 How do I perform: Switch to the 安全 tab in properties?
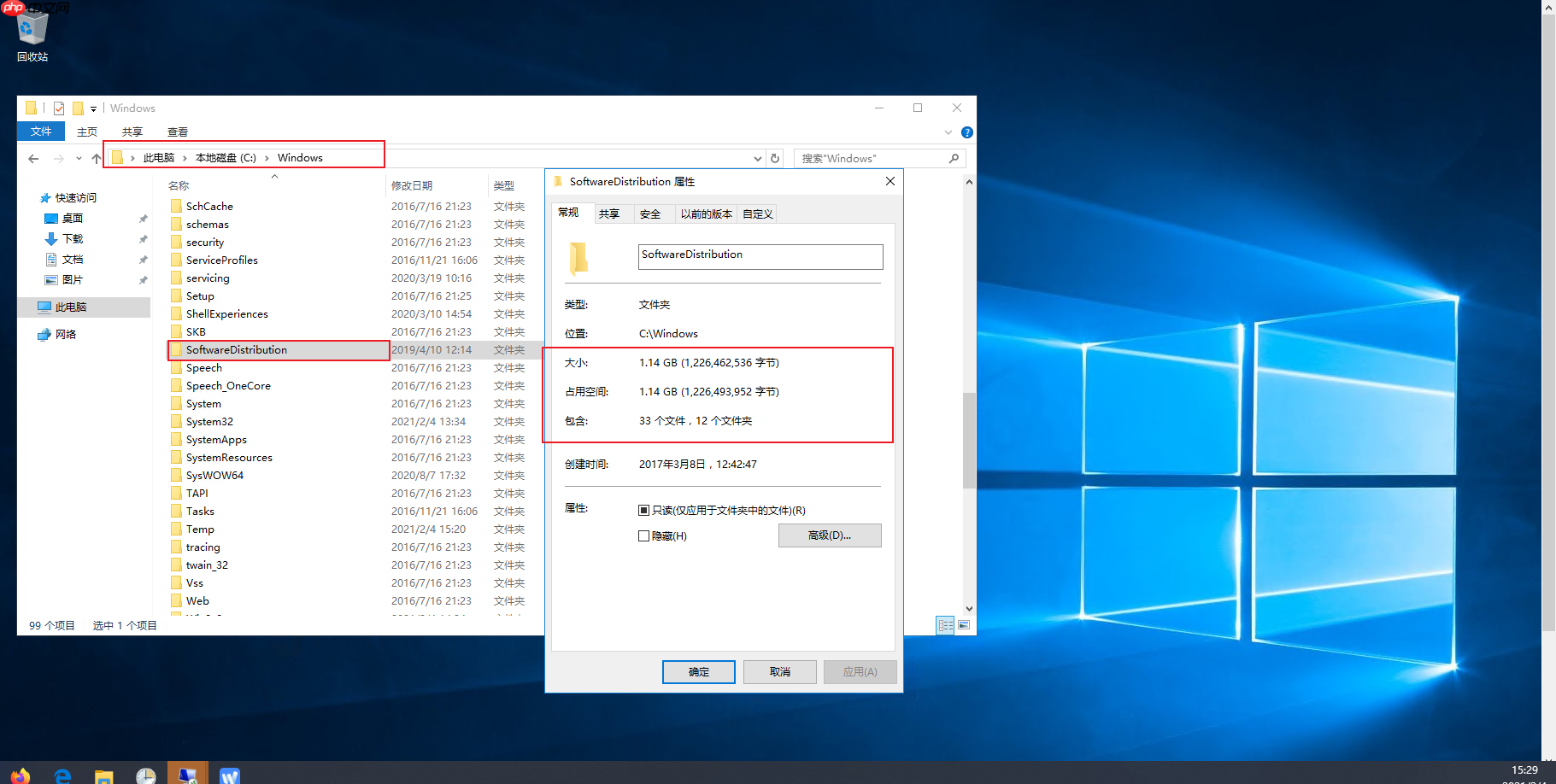tap(651, 214)
